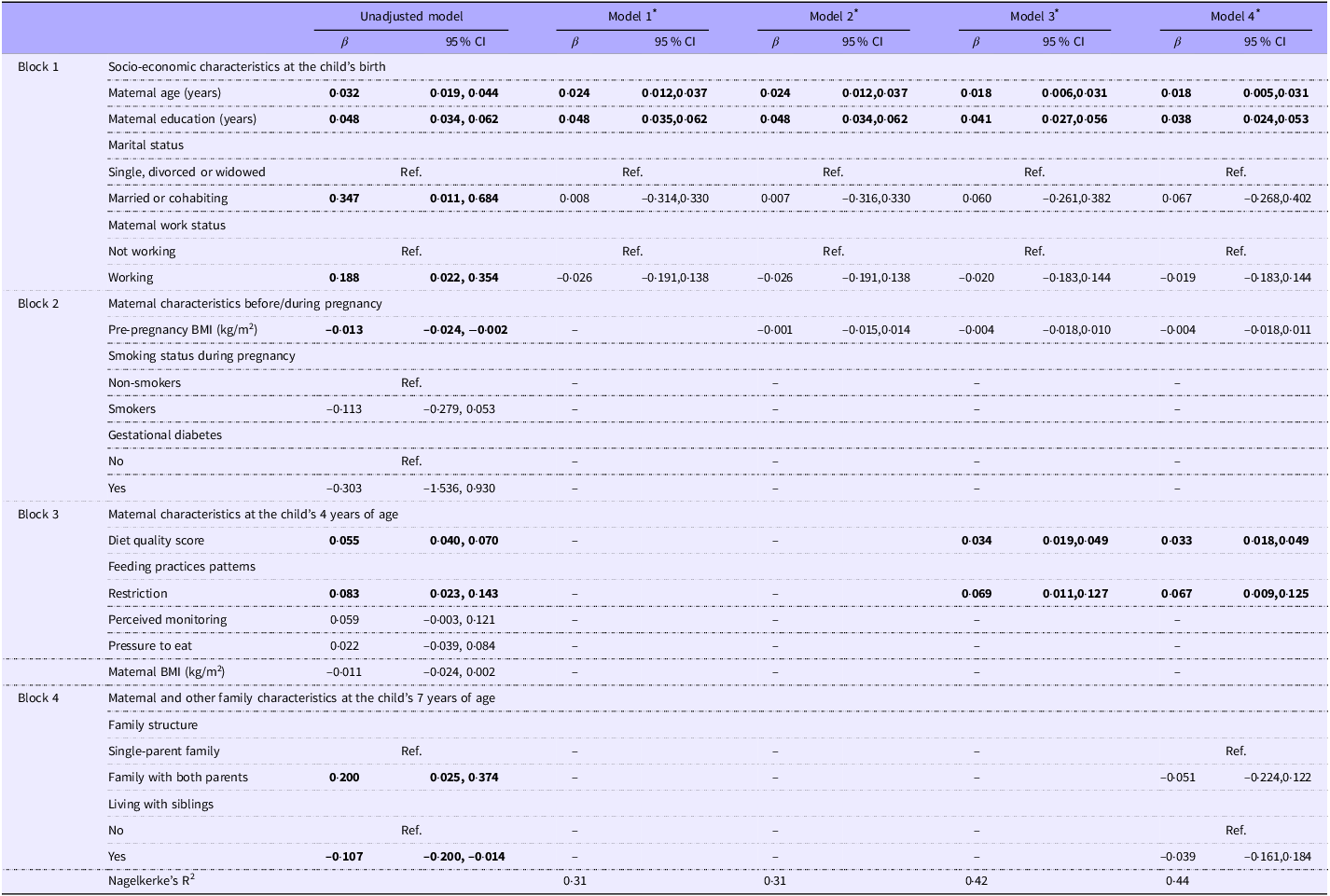The width and height of the screenshot is (1330, 896).
Task: Select the Block 2 row label
Action: pyautogui.click(x=38, y=303)
